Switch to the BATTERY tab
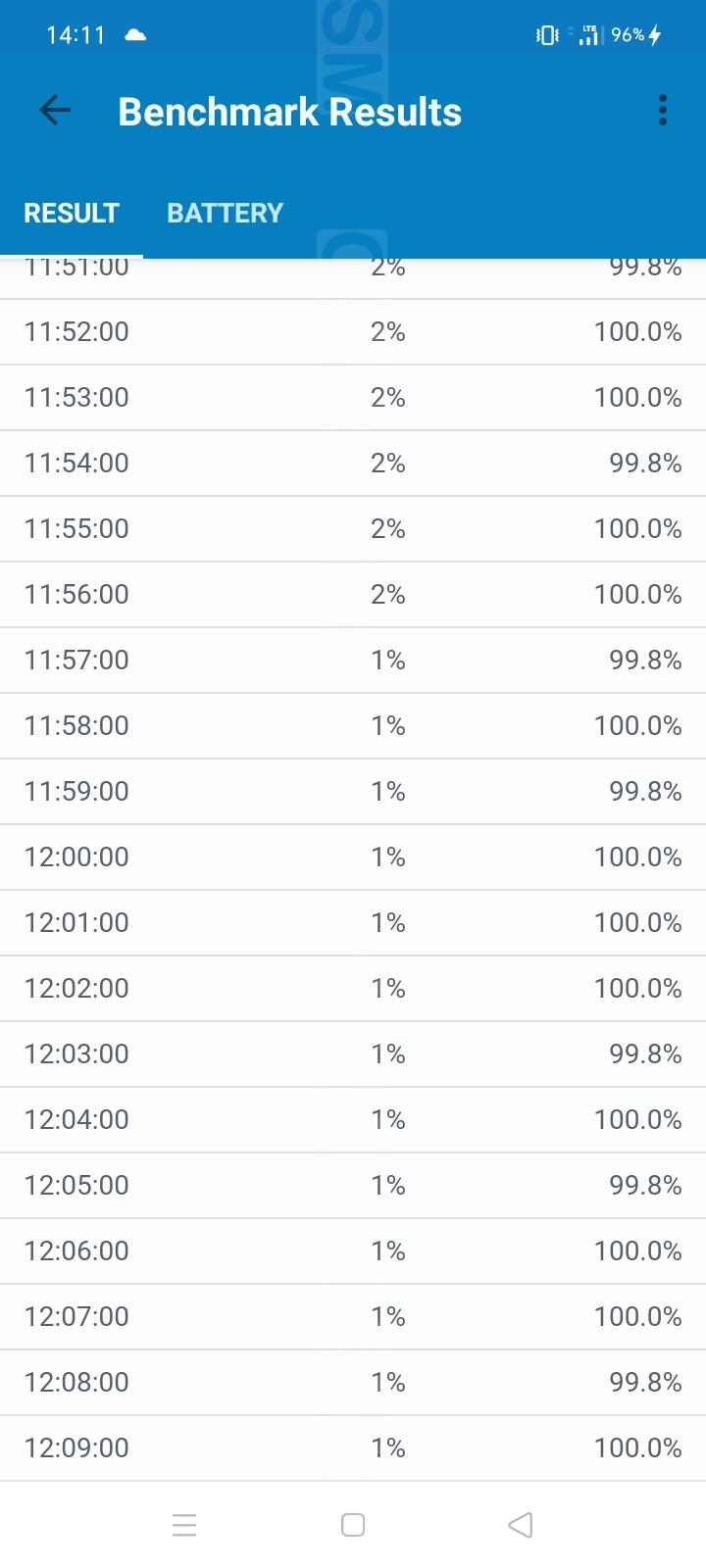Screen dimensions: 706x1568 [x=225, y=213]
